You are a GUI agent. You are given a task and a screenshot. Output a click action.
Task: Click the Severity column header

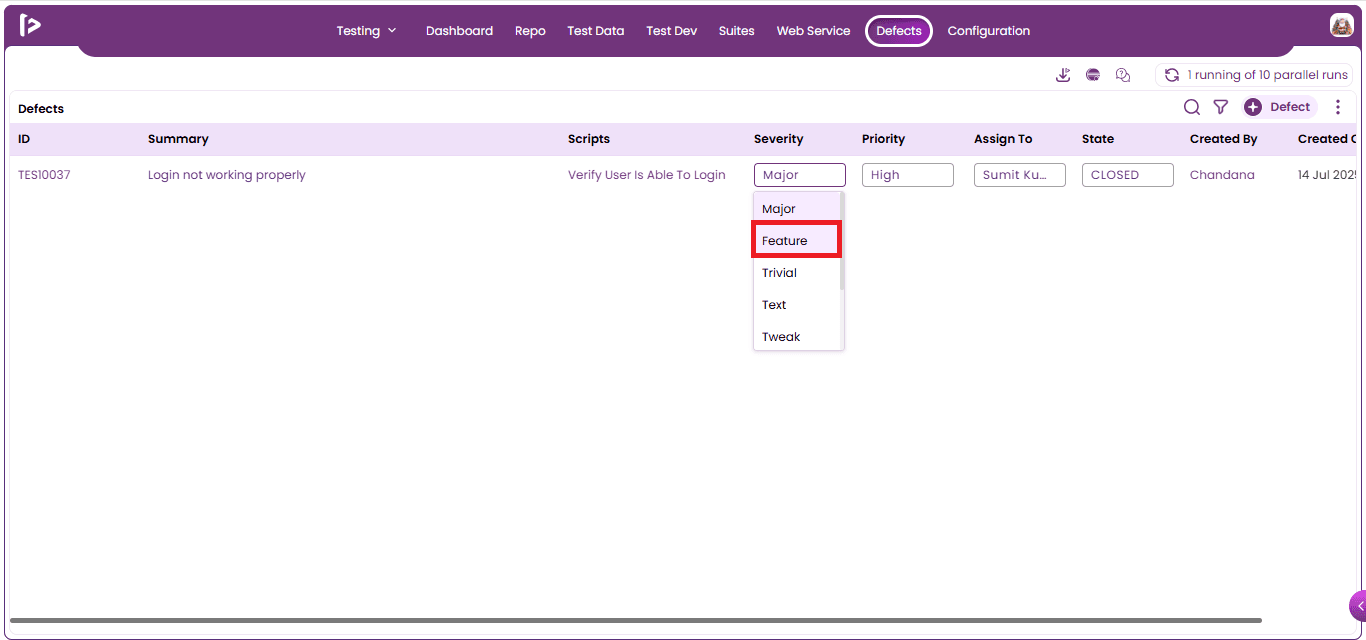[x=779, y=139]
